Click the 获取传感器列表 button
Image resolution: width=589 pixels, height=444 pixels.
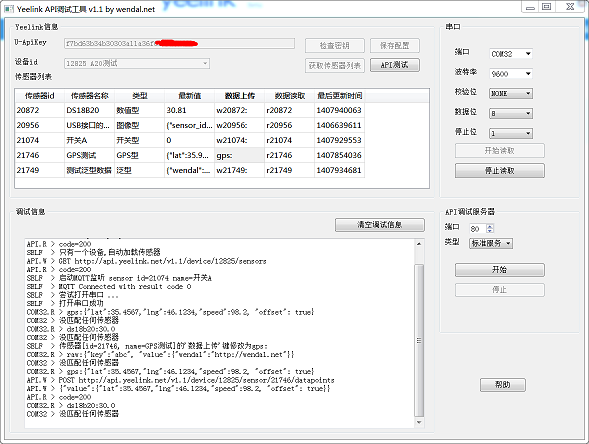click(x=334, y=65)
